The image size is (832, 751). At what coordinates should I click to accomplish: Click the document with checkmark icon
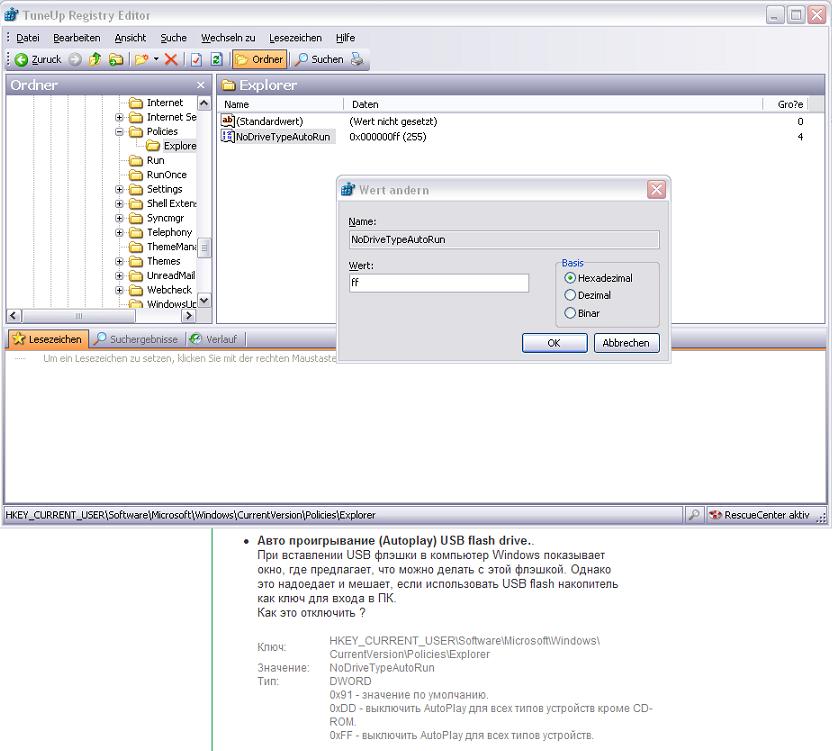tap(196, 59)
